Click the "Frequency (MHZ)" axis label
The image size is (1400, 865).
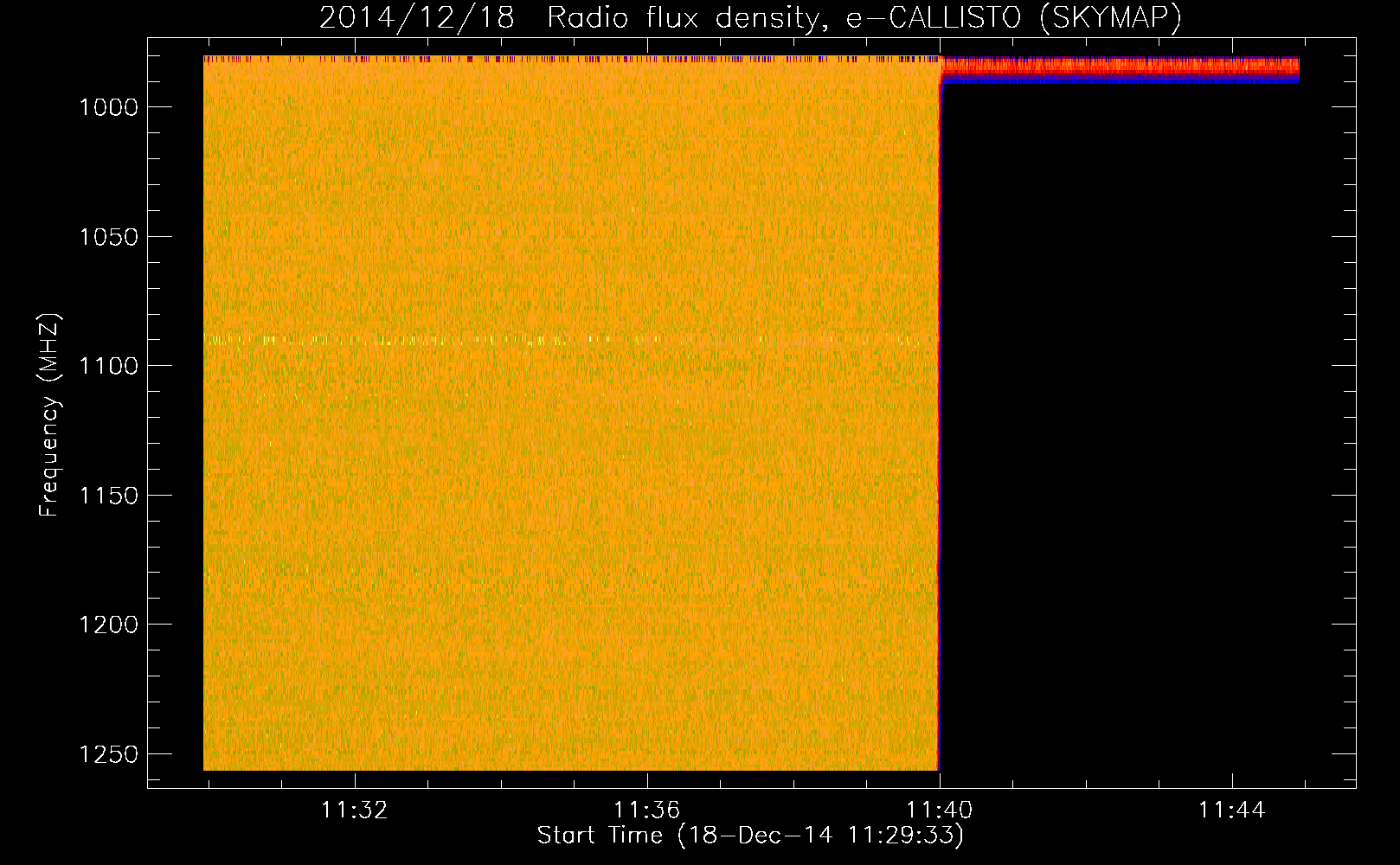pos(49,415)
